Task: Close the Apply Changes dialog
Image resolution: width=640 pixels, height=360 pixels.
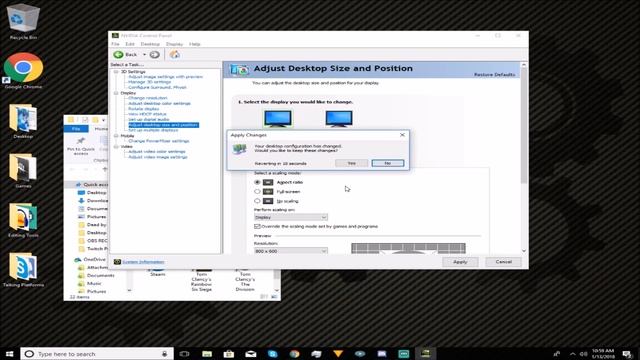Action: click(x=402, y=135)
